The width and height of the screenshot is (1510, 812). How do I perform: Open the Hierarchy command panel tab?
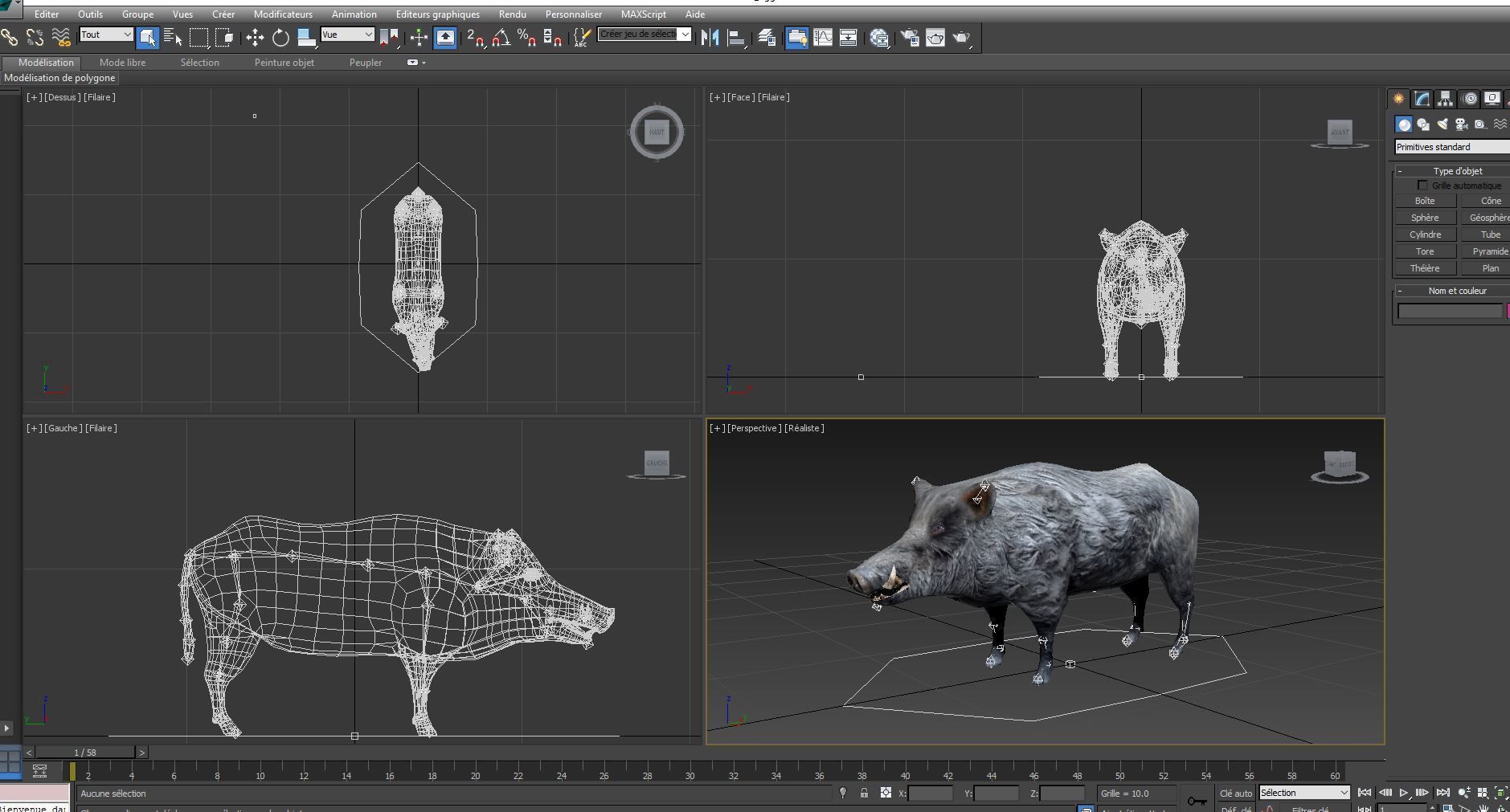tap(1446, 99)
